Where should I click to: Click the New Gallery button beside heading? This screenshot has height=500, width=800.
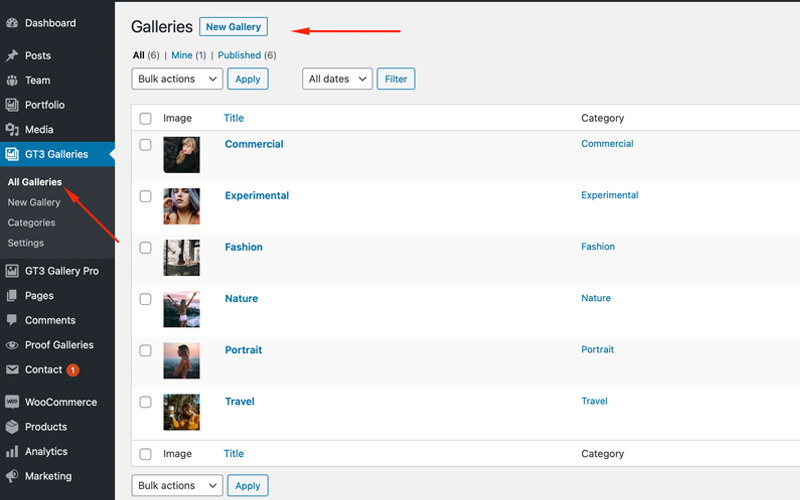pos(233,27)
